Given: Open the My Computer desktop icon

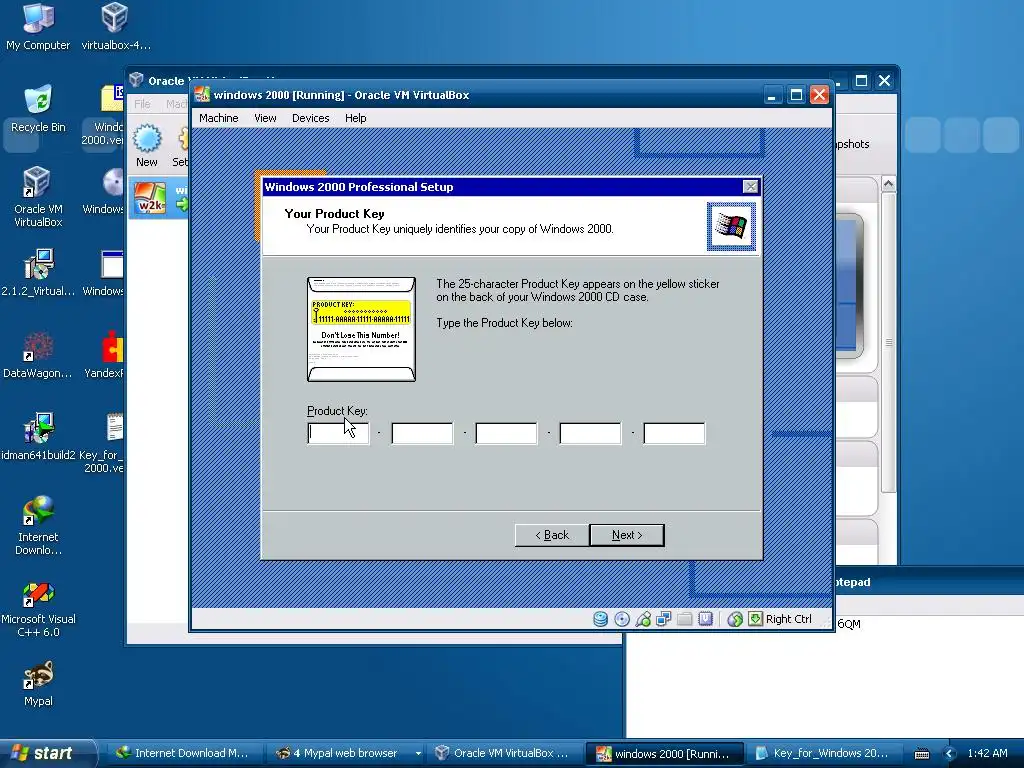Looking at the screenshot, I should tap(38, 26).
